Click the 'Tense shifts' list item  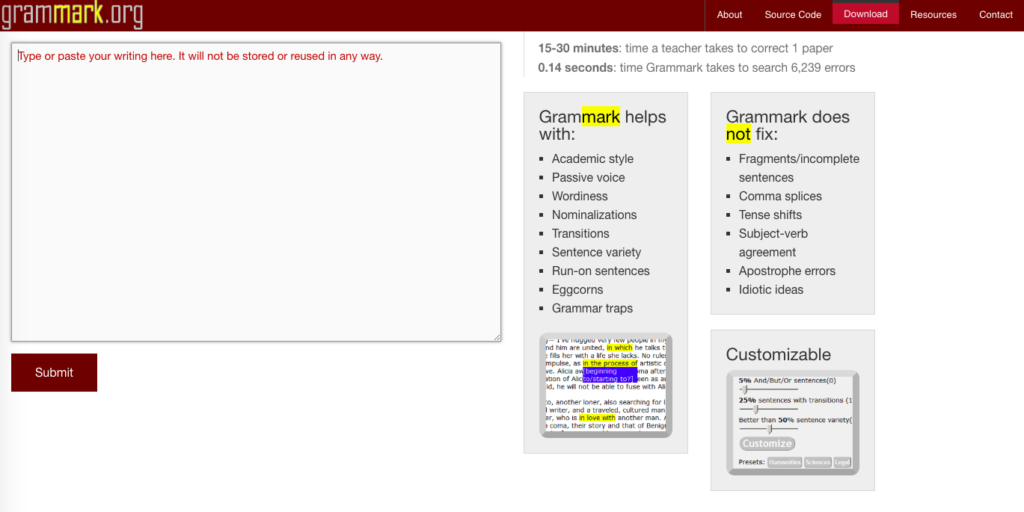click(770, 215)
